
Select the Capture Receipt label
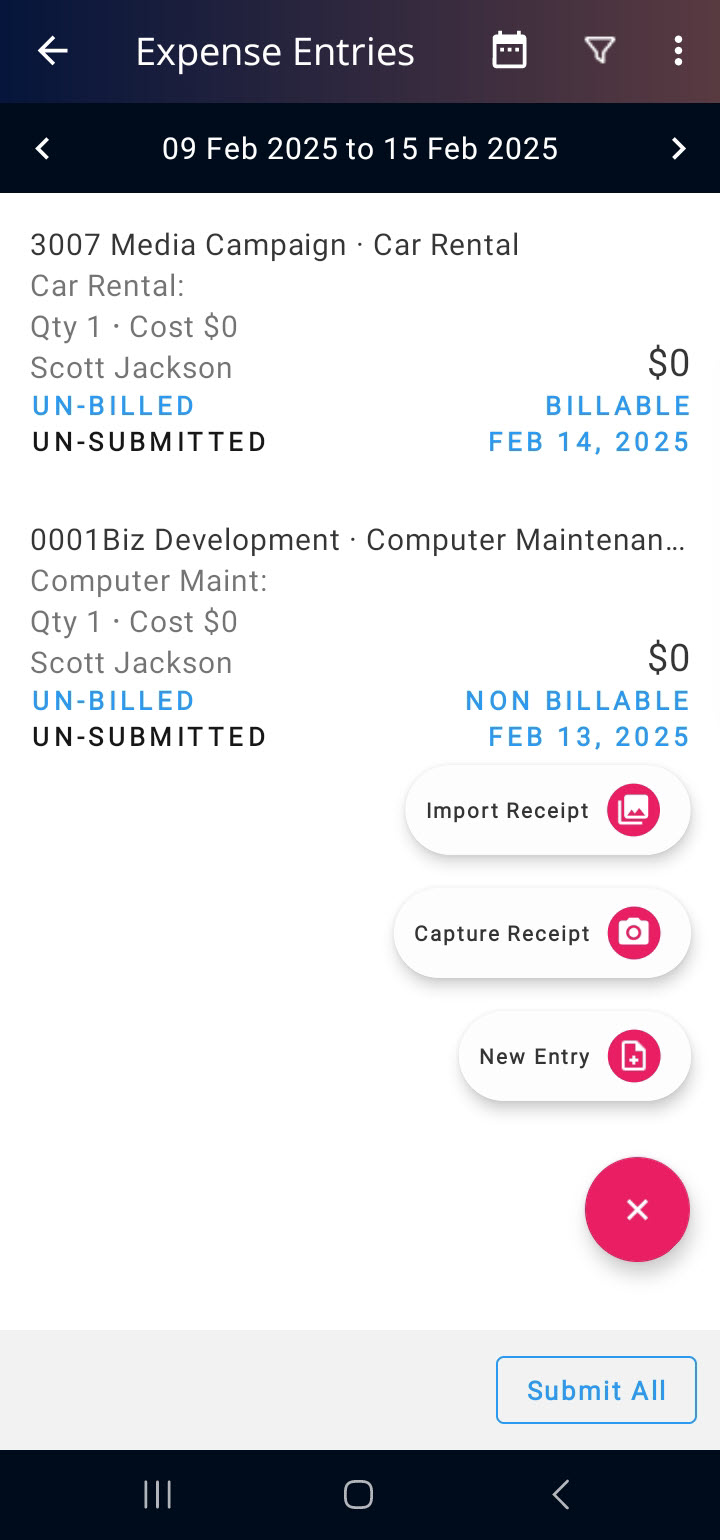502,934
